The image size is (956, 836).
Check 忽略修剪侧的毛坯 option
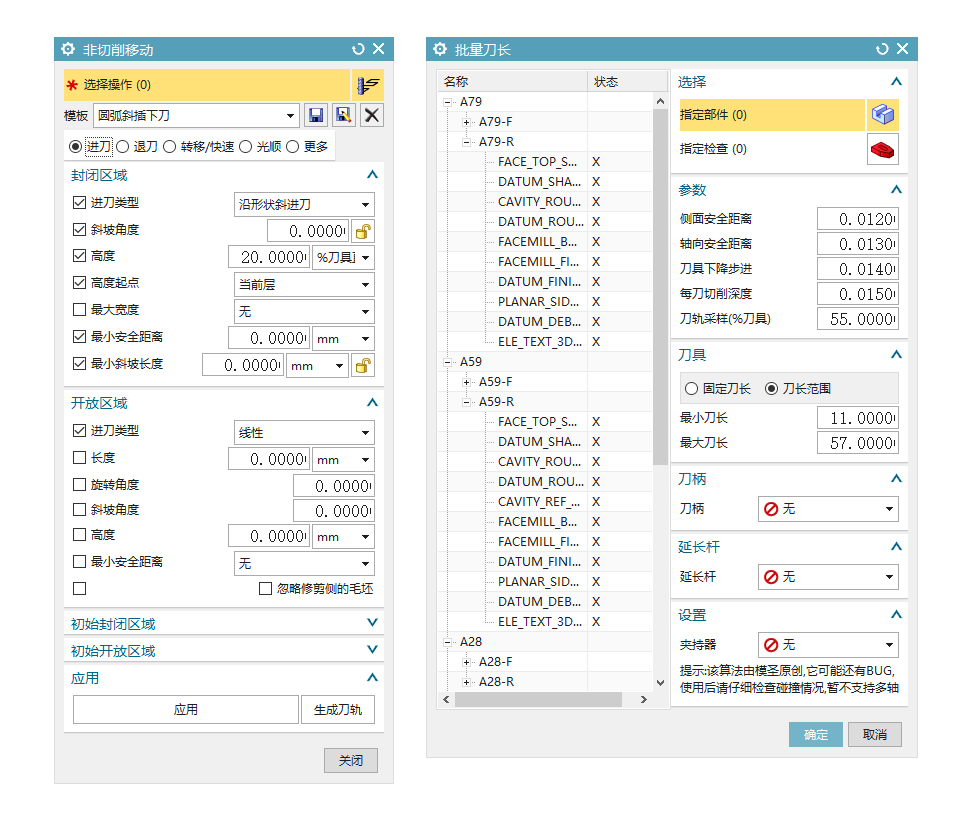pos(265,589)
